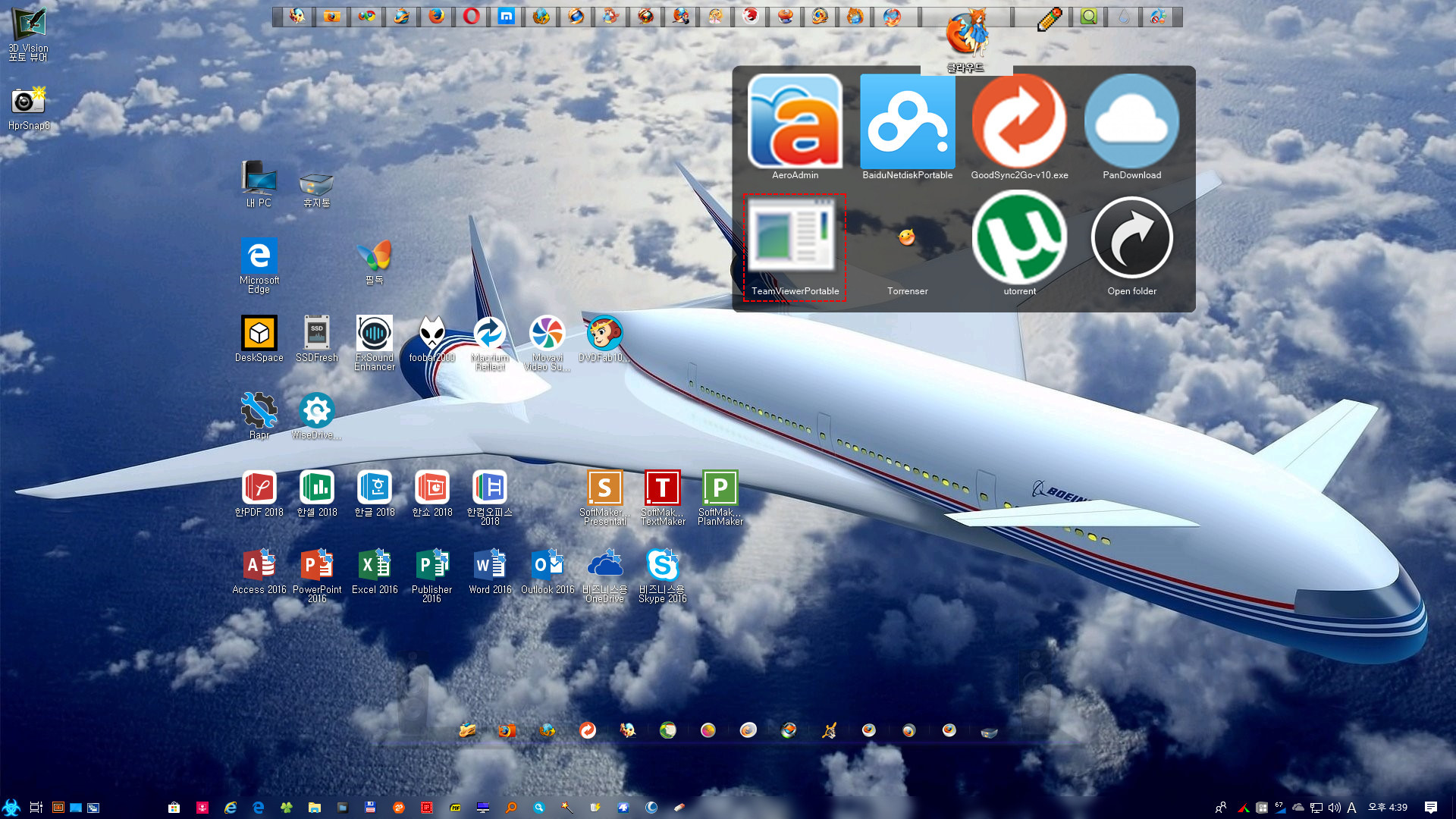Image resolution: width=1456 pixels, height=819 pixels.
Task: Open File Explorer in taskbar
Action: pyautogui.click(x=315, y=808)
